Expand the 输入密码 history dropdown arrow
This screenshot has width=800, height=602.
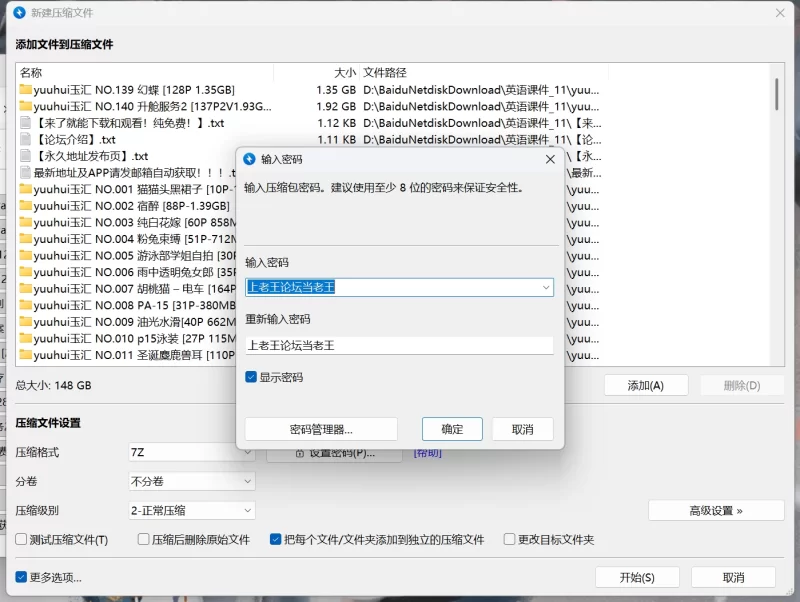pyautogui.click(x=546, y=287)
